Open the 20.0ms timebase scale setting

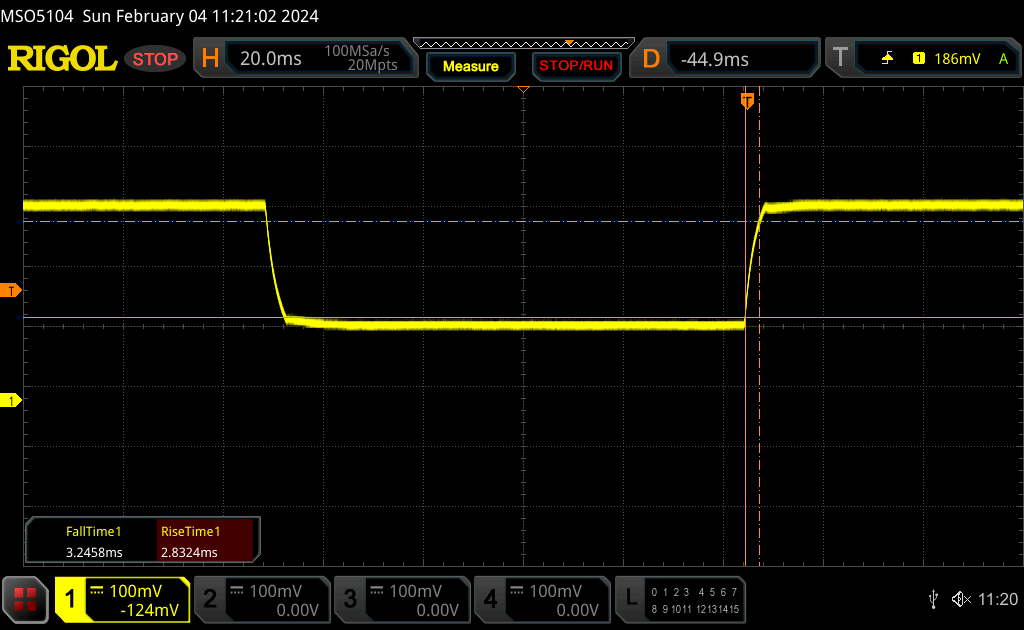(270, 59)
